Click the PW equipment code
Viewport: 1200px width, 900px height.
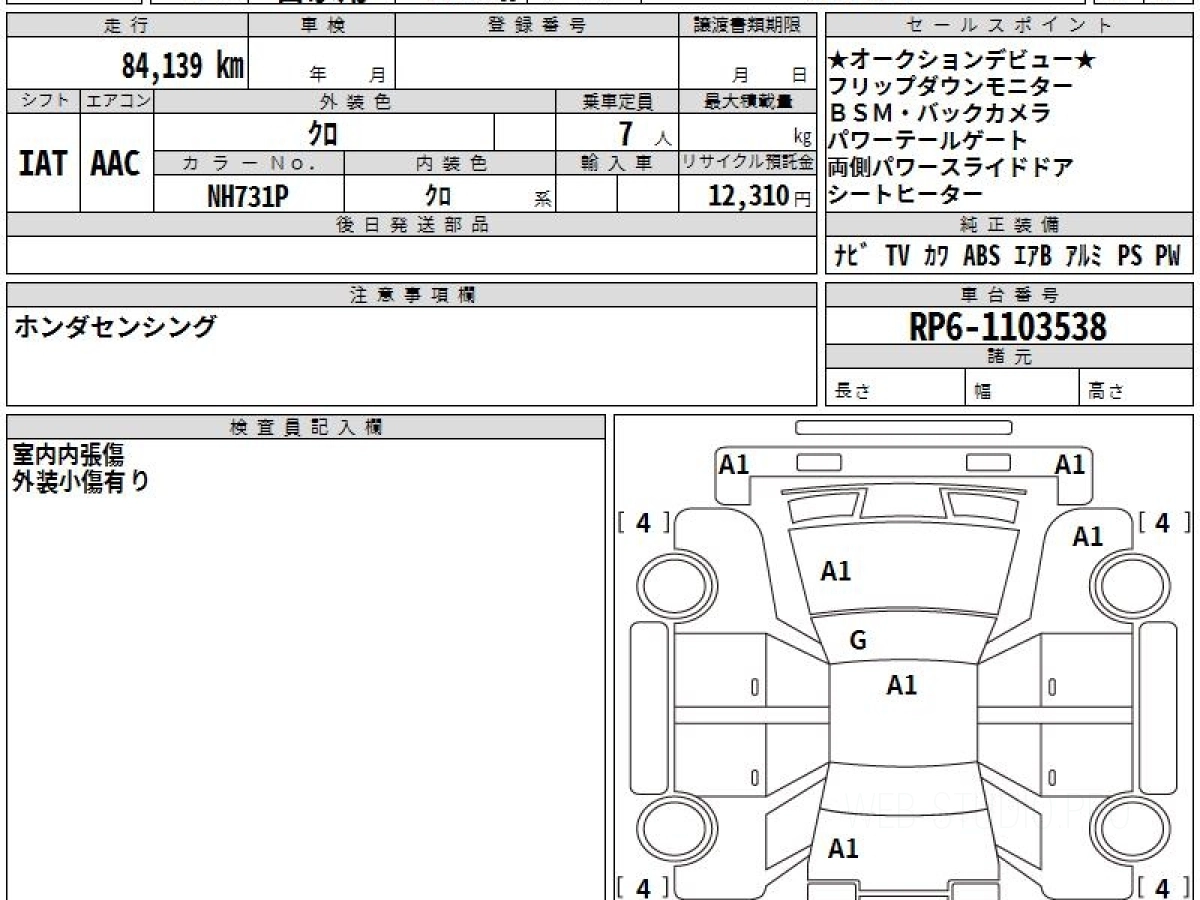point(1168,256)
